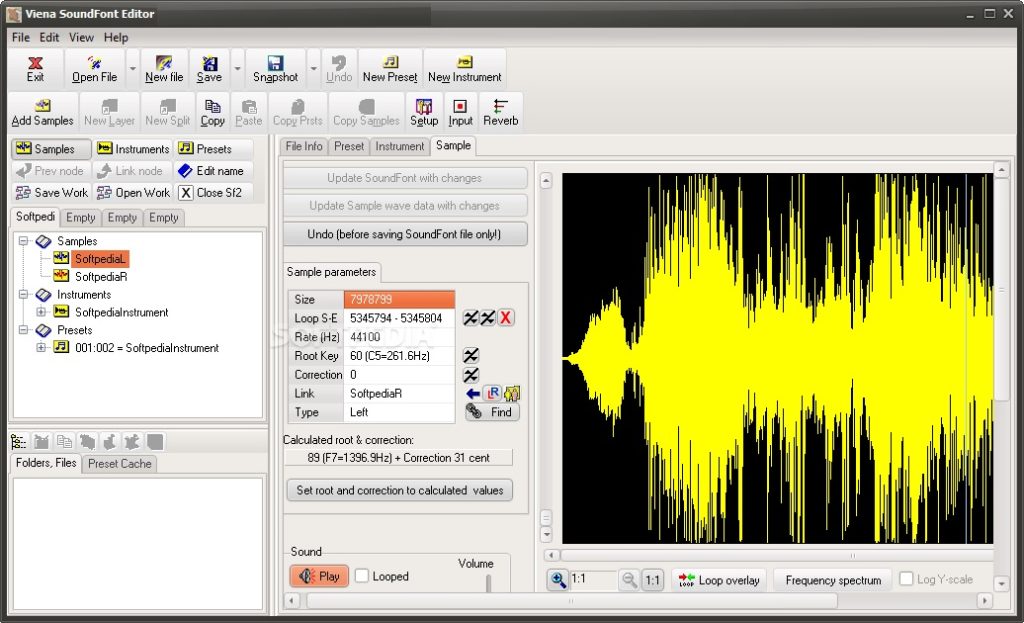
Task: Click the zoom in magnifier icon
Action: (x=557, y=580)
